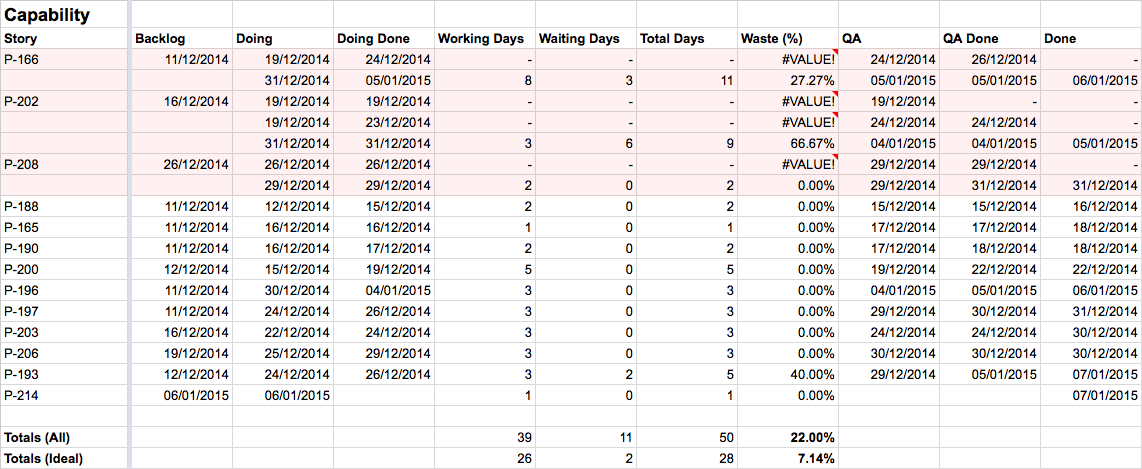
Task: Click the Waiting Days header cell
Action: [579, 39]
